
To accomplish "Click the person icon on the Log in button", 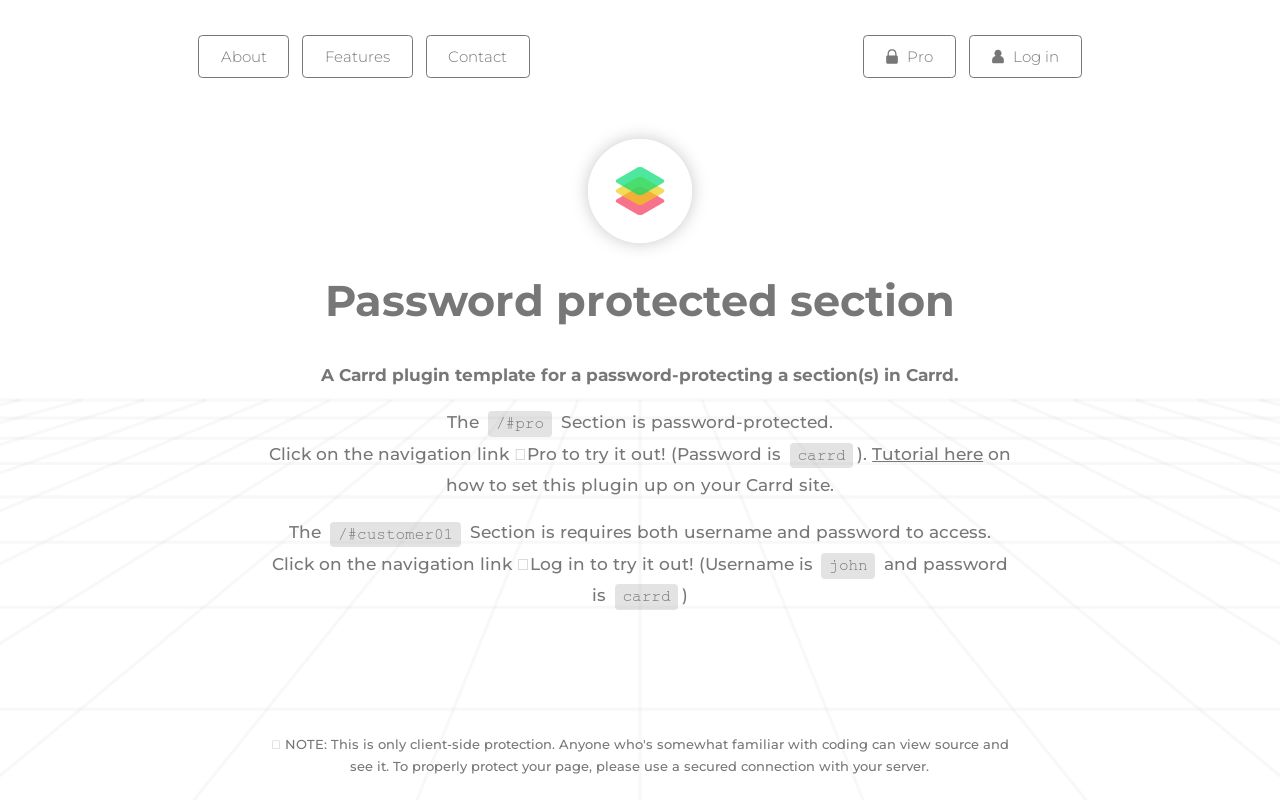I will coord(998,57).
